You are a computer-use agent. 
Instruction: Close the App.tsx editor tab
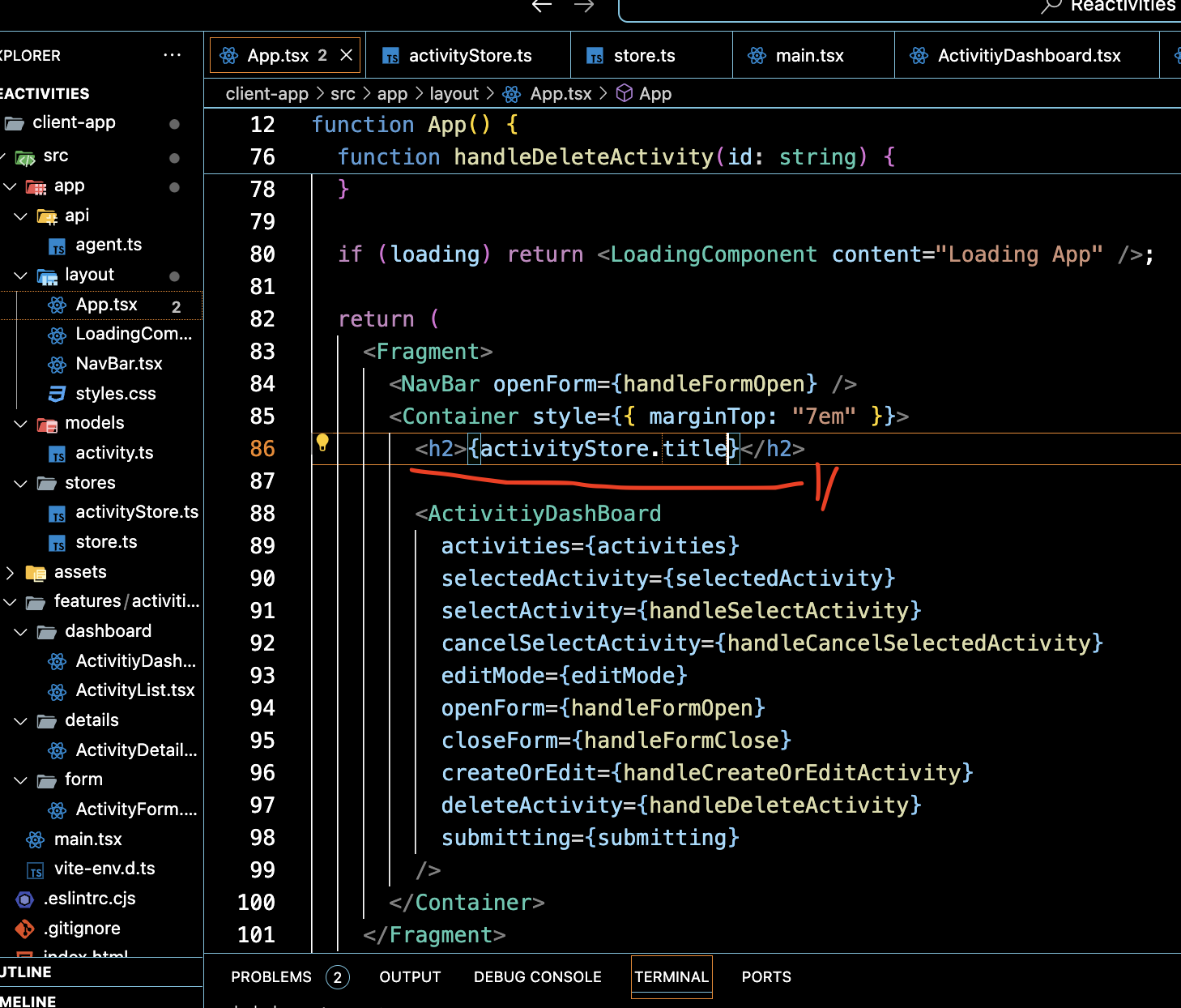click(x=346, y=55)
